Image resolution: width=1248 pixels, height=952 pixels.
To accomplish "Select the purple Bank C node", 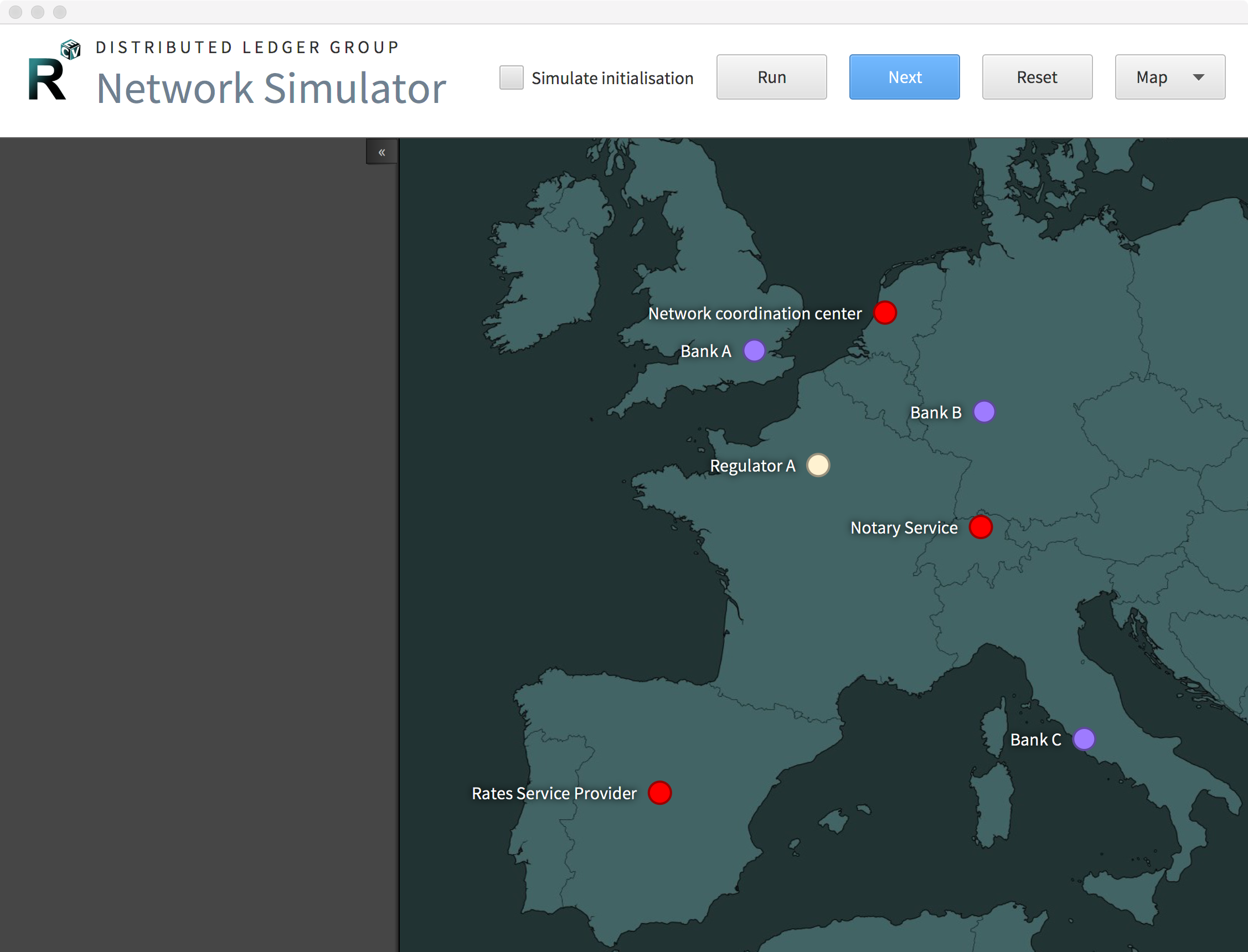I will [x=1084, y=739].
